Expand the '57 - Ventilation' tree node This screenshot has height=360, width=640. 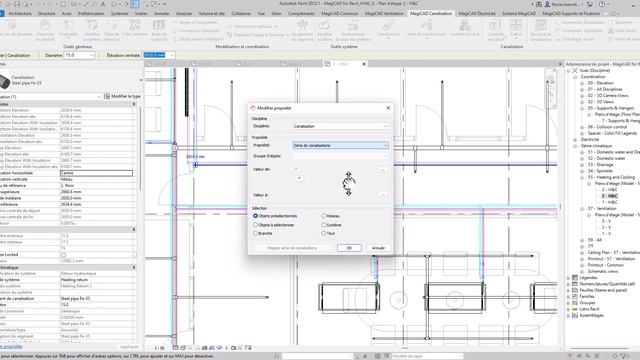pyautogui.click(x=582, y=209)
